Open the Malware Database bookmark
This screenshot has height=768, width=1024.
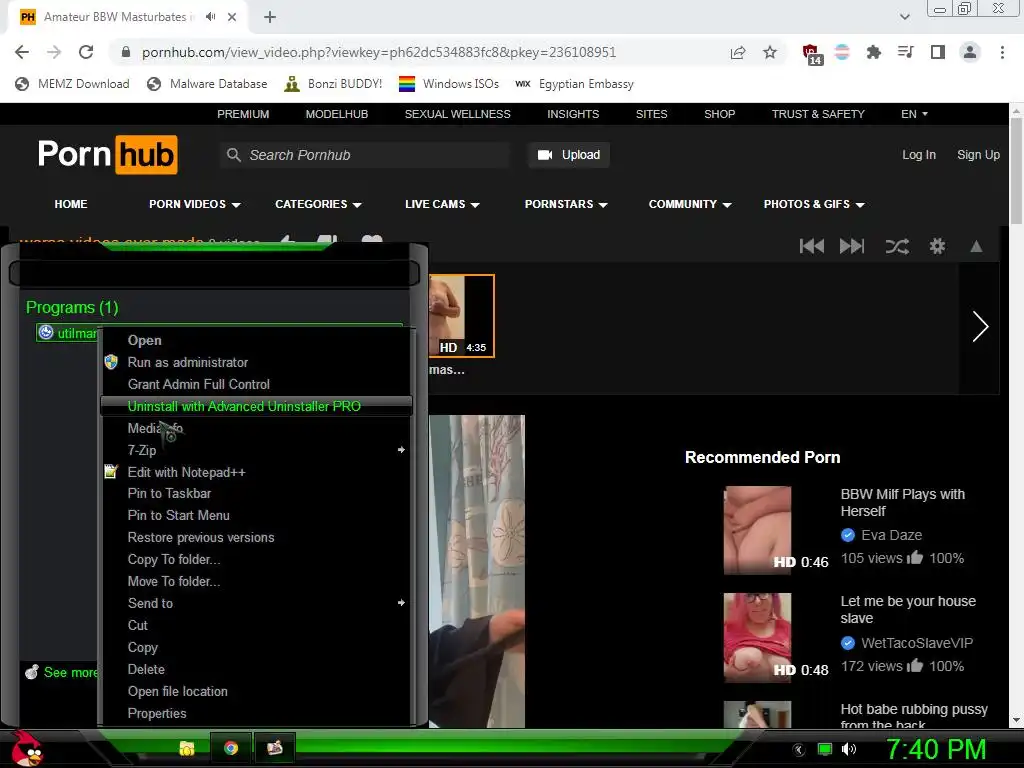click(207, 84)
